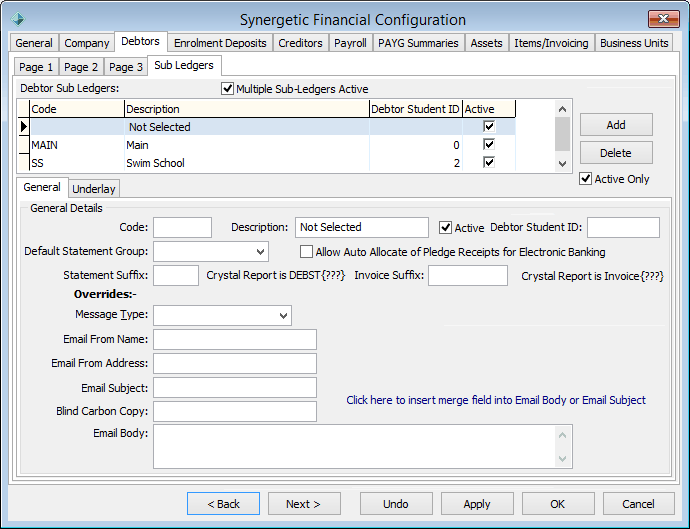Open the PAYG Summaries tab
Screen dimensions: 690x529
[x=418, y=43]
